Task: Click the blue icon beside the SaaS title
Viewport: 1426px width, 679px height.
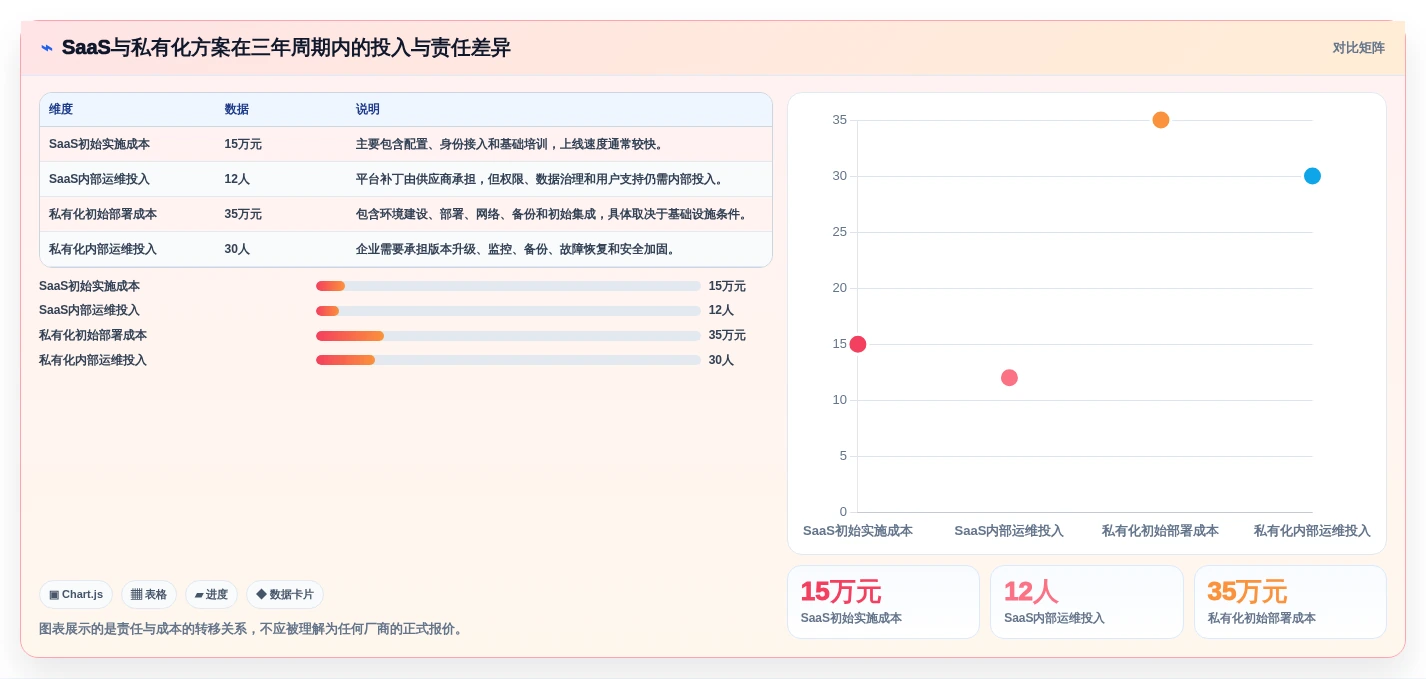Action: [47, 48]
